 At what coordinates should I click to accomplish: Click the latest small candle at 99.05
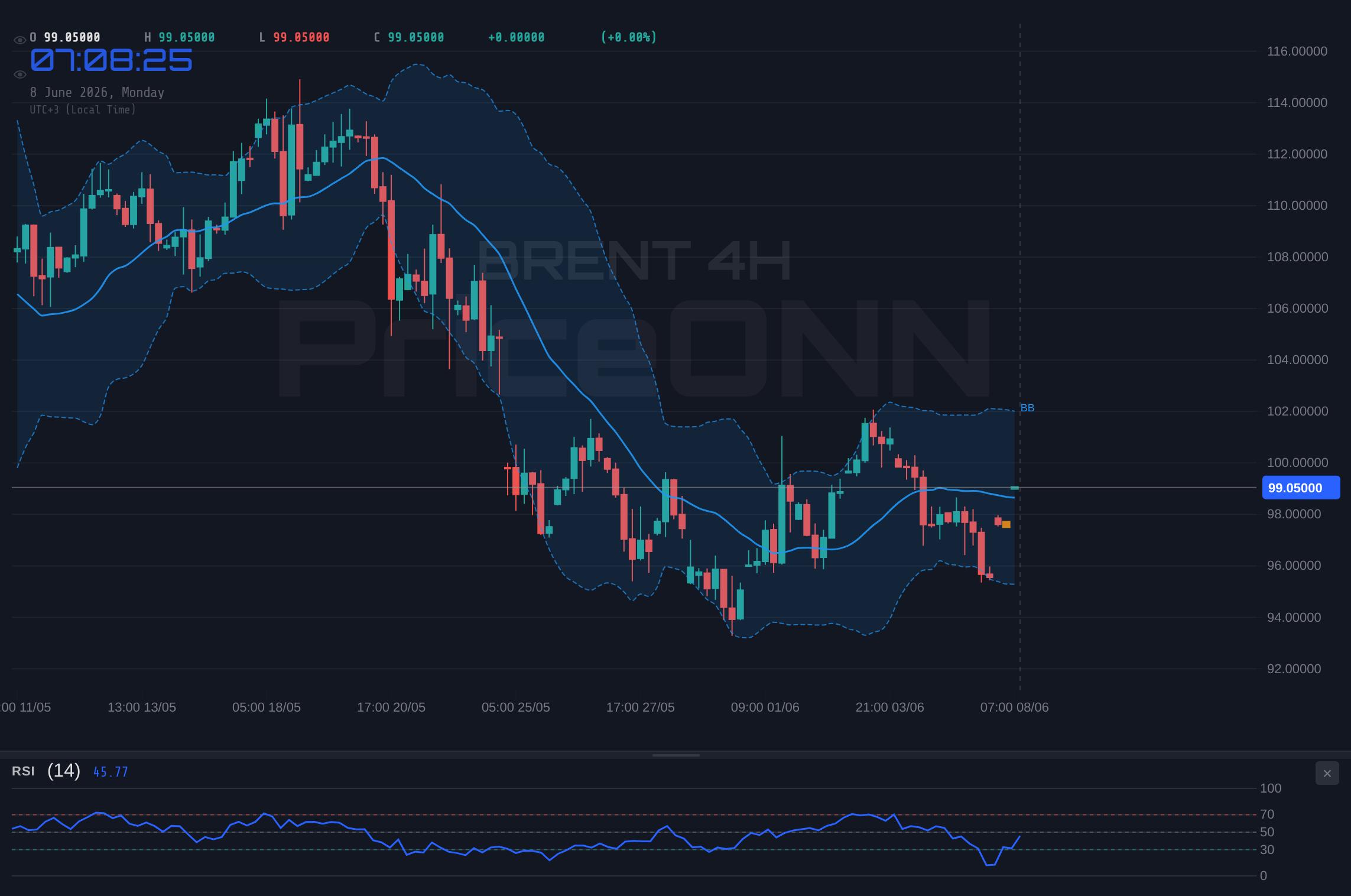tap(1015, 488)
